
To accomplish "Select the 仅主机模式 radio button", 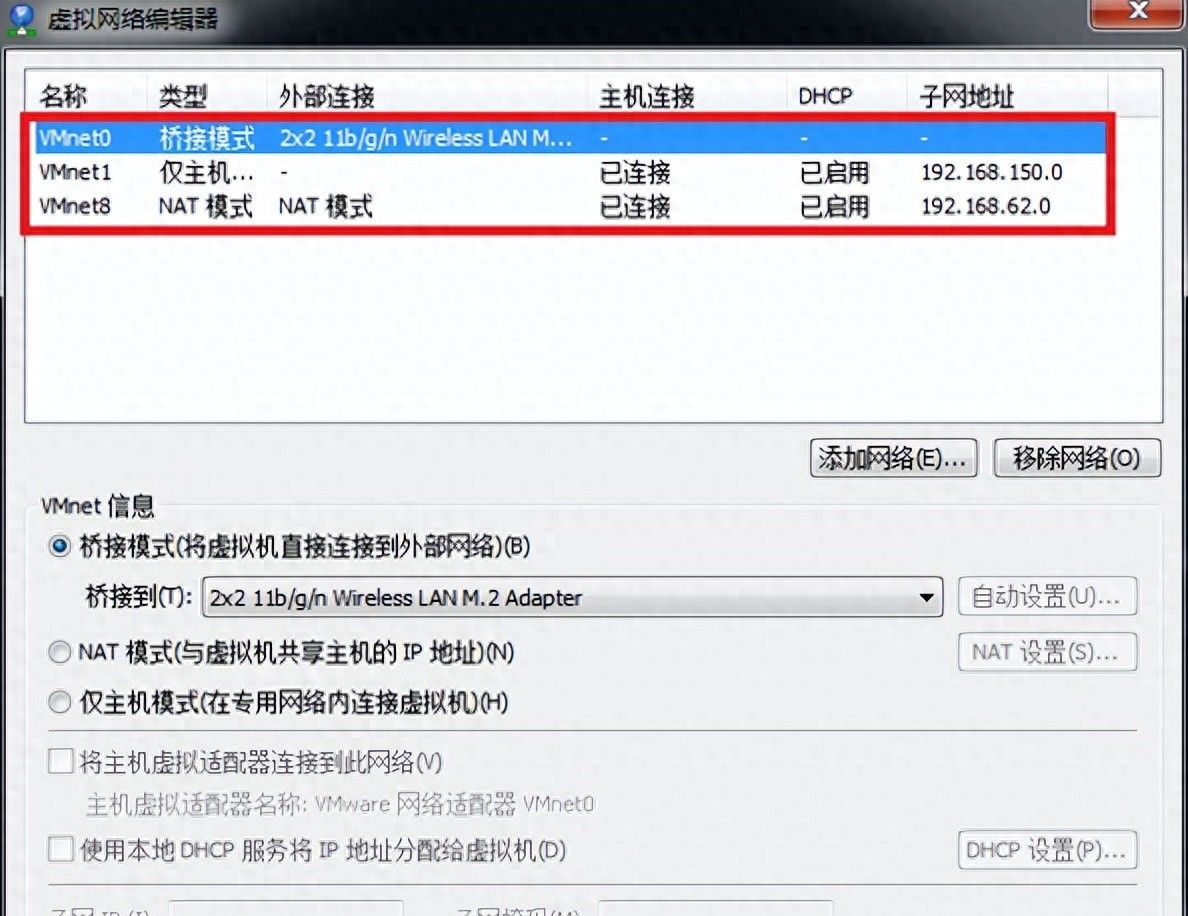I will 60,702.
